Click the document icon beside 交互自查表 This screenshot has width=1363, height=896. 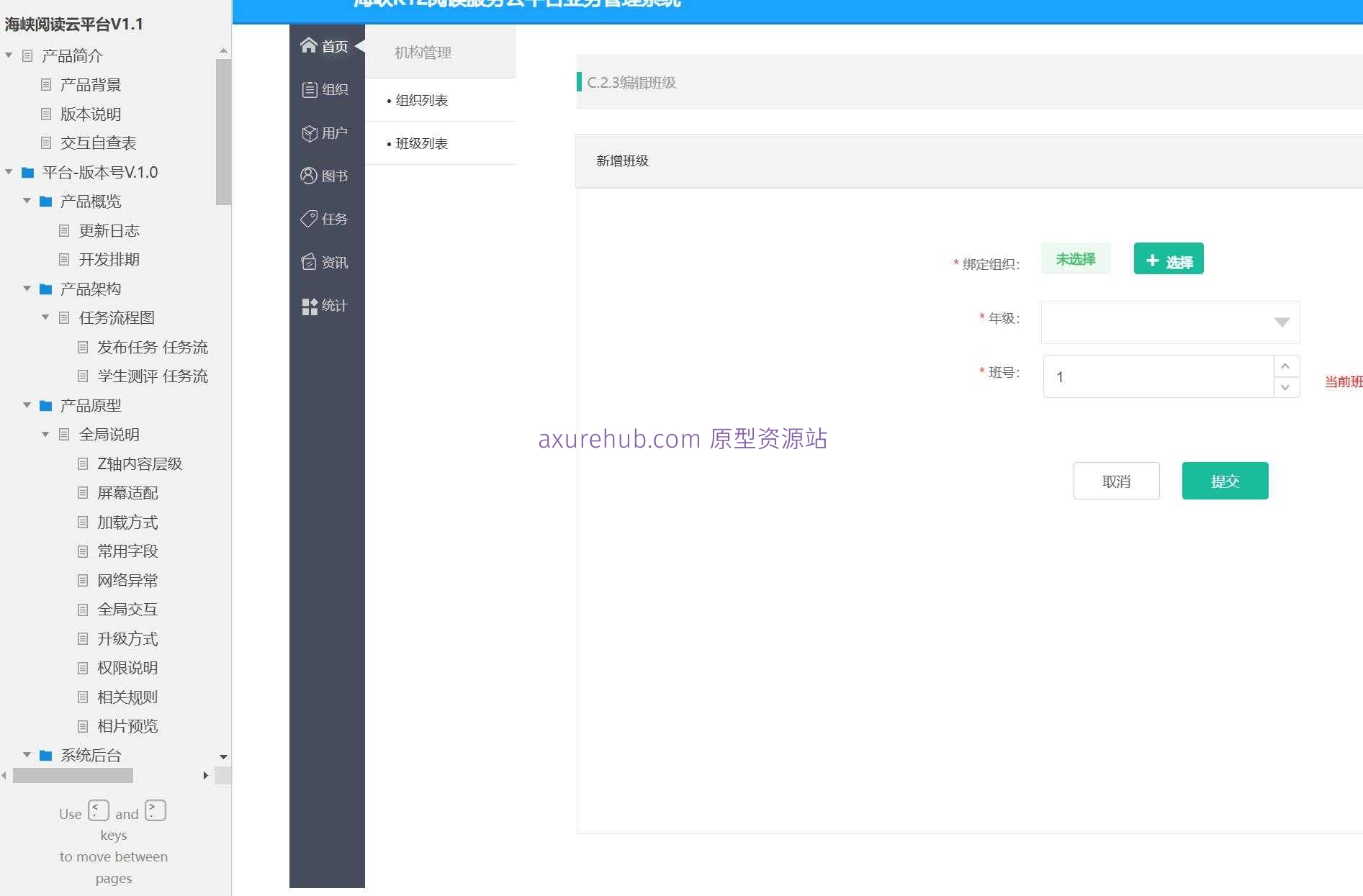click(45, 142)
